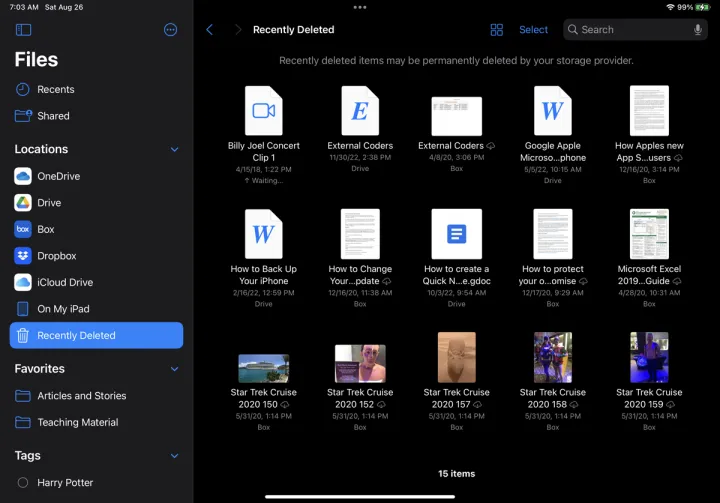This screenshot has width=720, height=503.
Task: Open Box storage location
Action: click(46, 229)
